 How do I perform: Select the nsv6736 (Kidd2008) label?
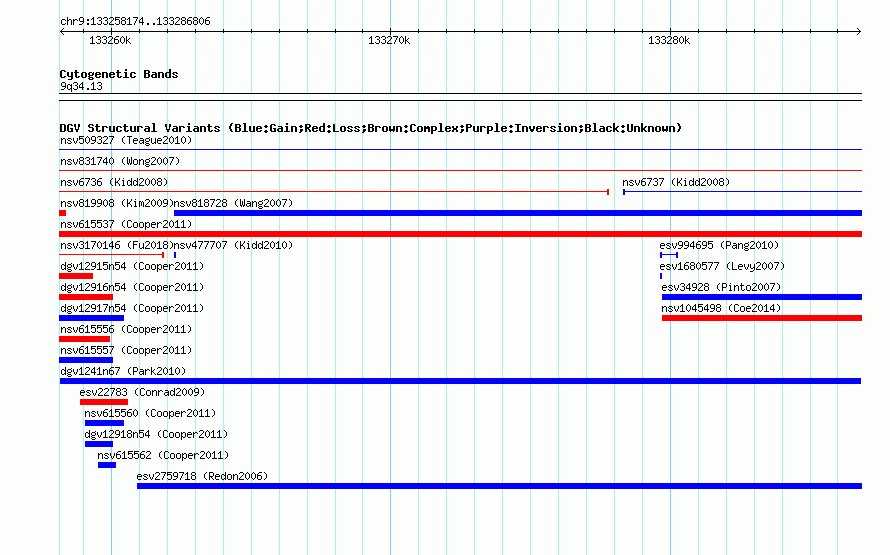click(x=114, y=182)
